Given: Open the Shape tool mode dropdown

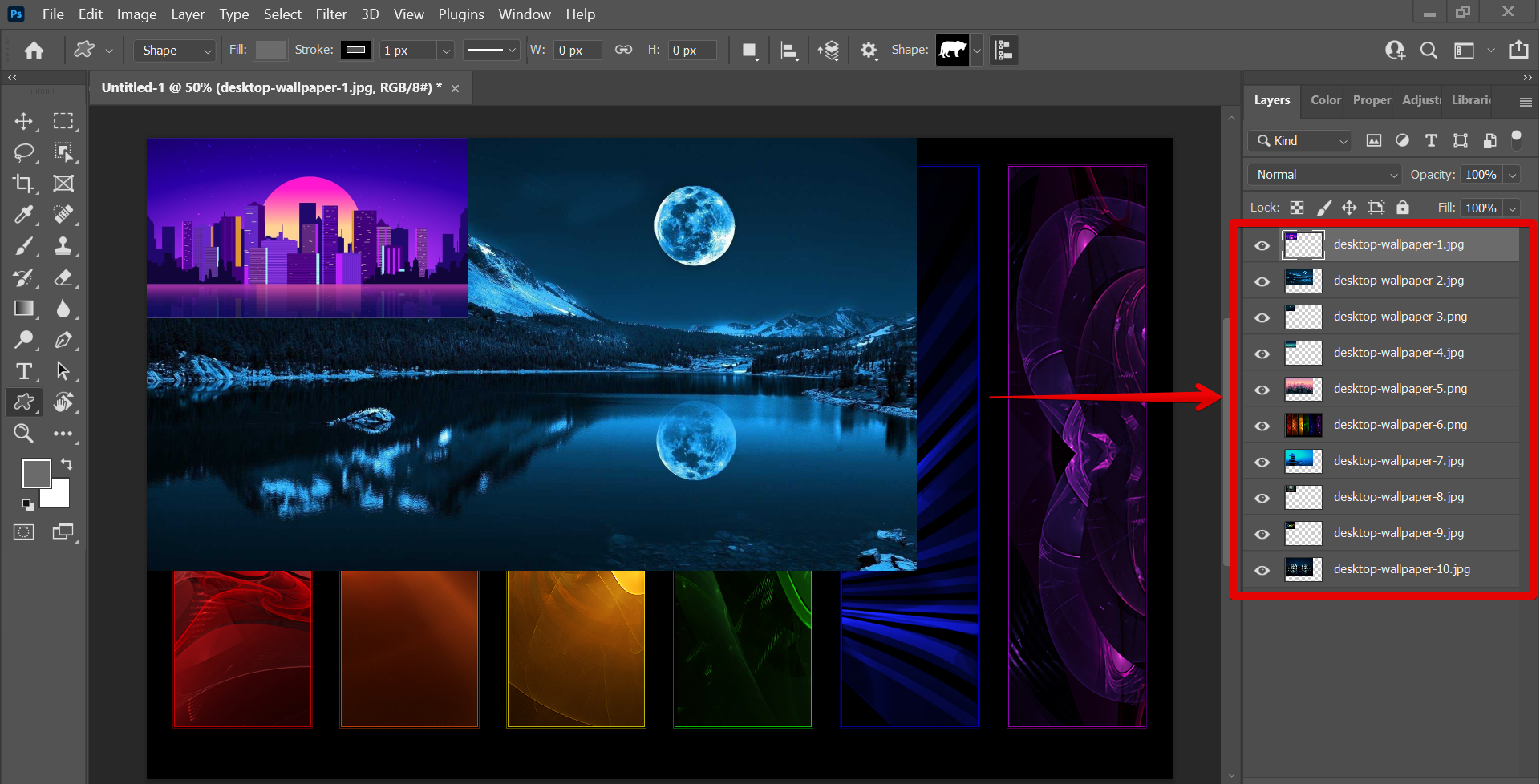Looking at the screenshot, I should coord(175,51).
